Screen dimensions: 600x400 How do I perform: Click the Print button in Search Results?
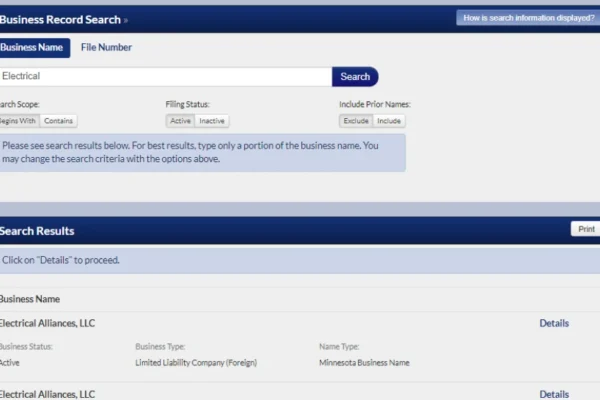tap(586, 229)
